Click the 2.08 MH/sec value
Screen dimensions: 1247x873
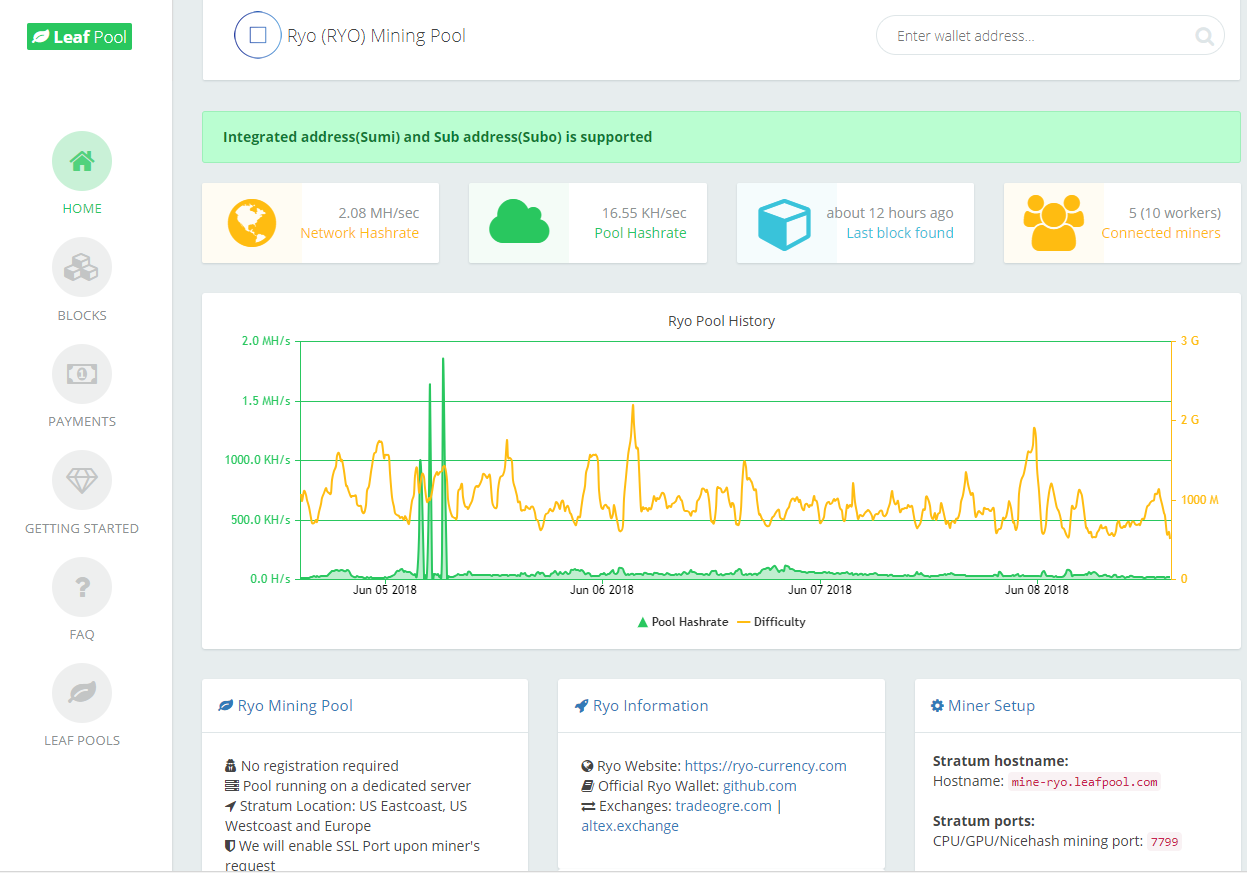pos(379,213)
